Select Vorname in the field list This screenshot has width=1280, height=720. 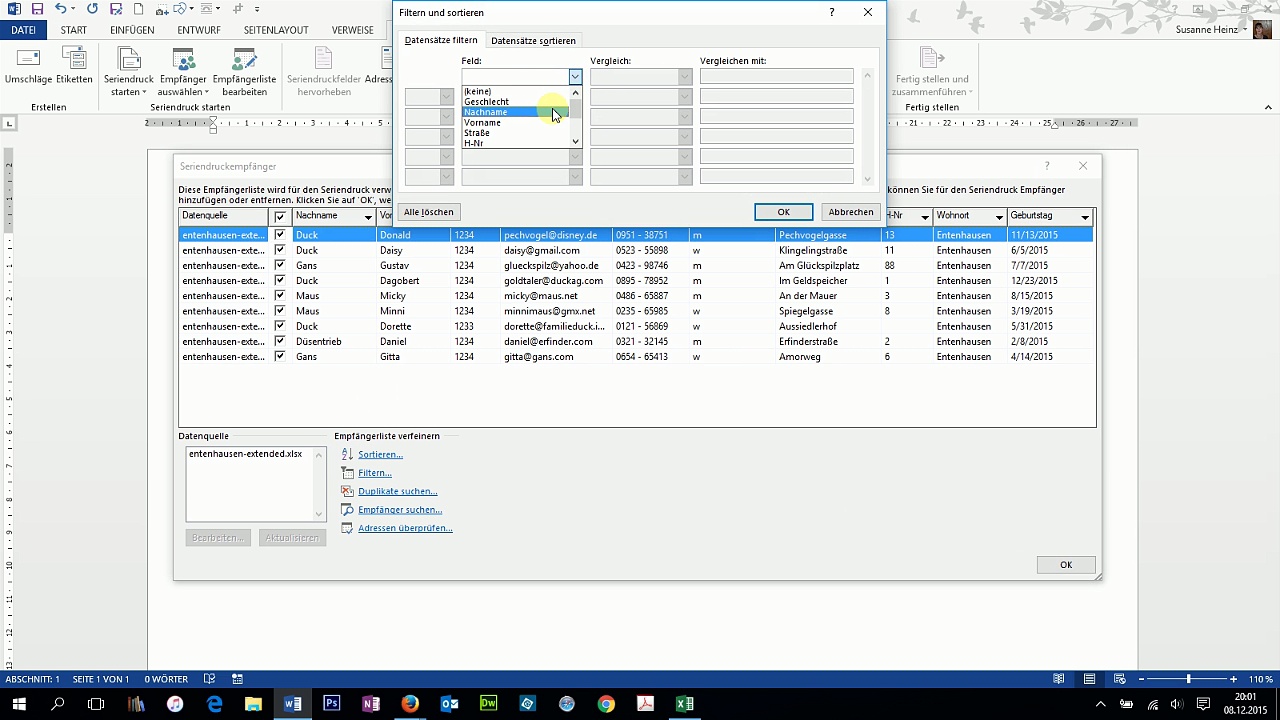tap(482, 122)
